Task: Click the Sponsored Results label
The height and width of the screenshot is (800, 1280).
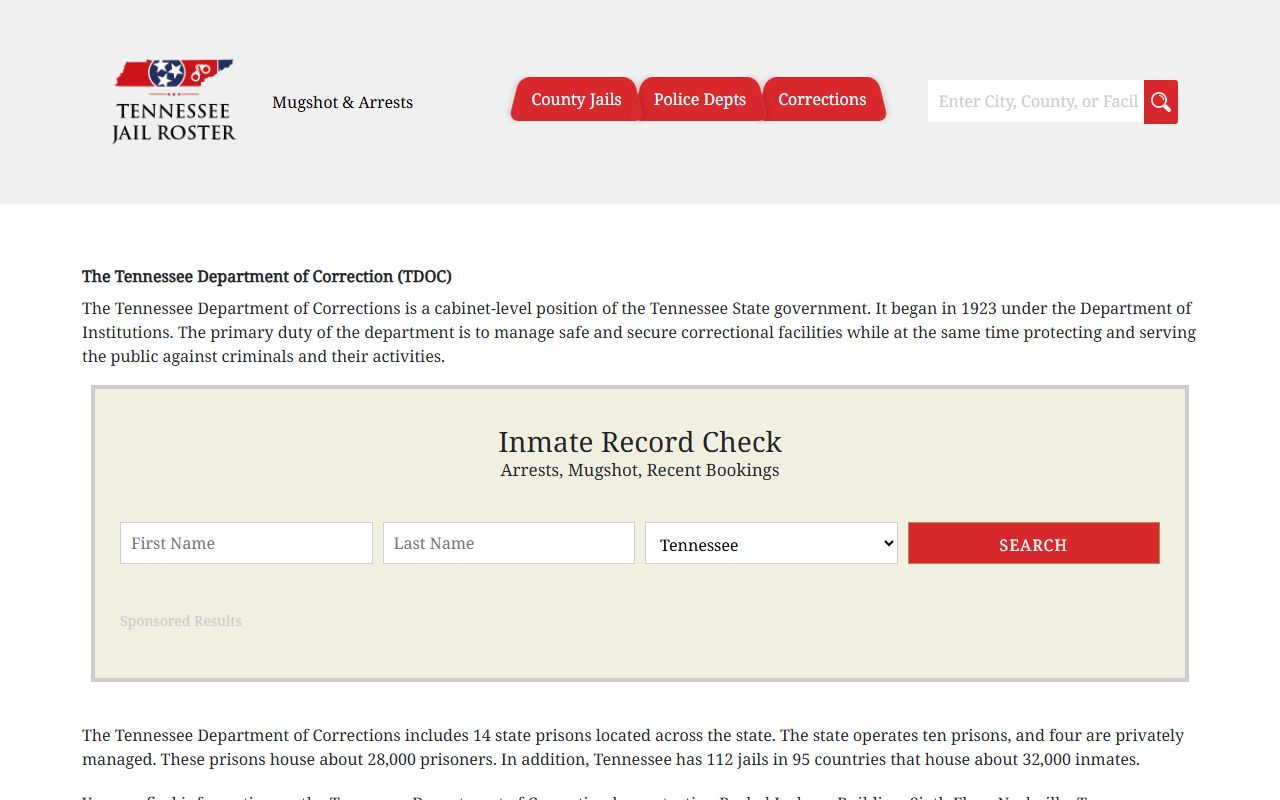Action: 181,621
